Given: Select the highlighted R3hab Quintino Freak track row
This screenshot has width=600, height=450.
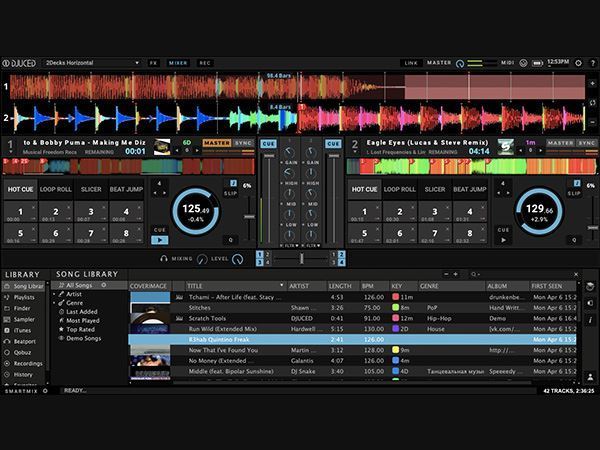Looking at the screenshot, I should (352, 339).
